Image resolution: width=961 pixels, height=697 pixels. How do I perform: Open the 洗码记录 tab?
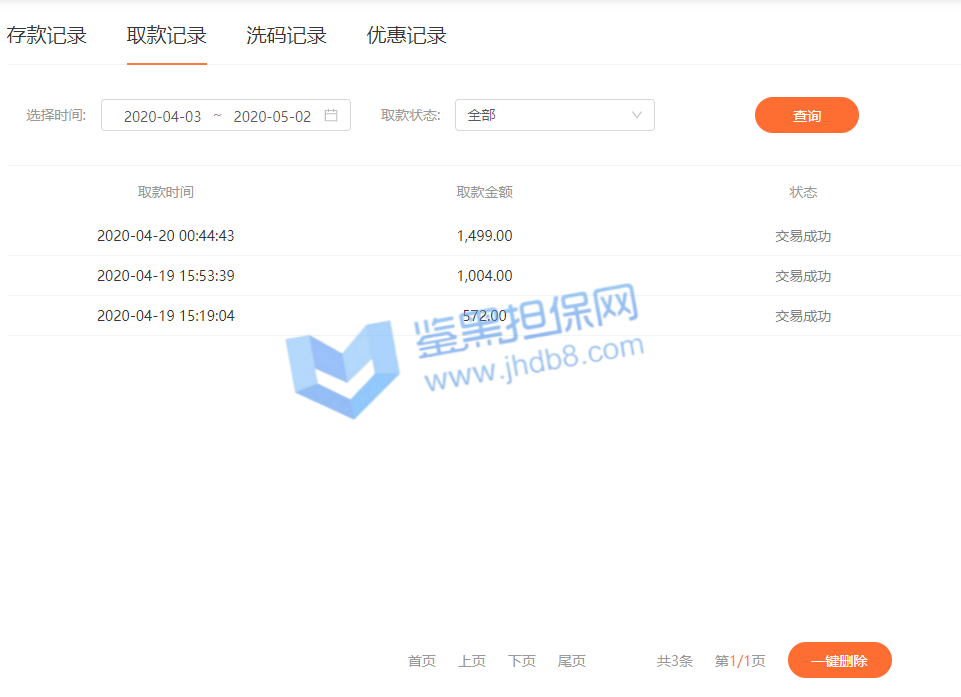click(286, 36)
